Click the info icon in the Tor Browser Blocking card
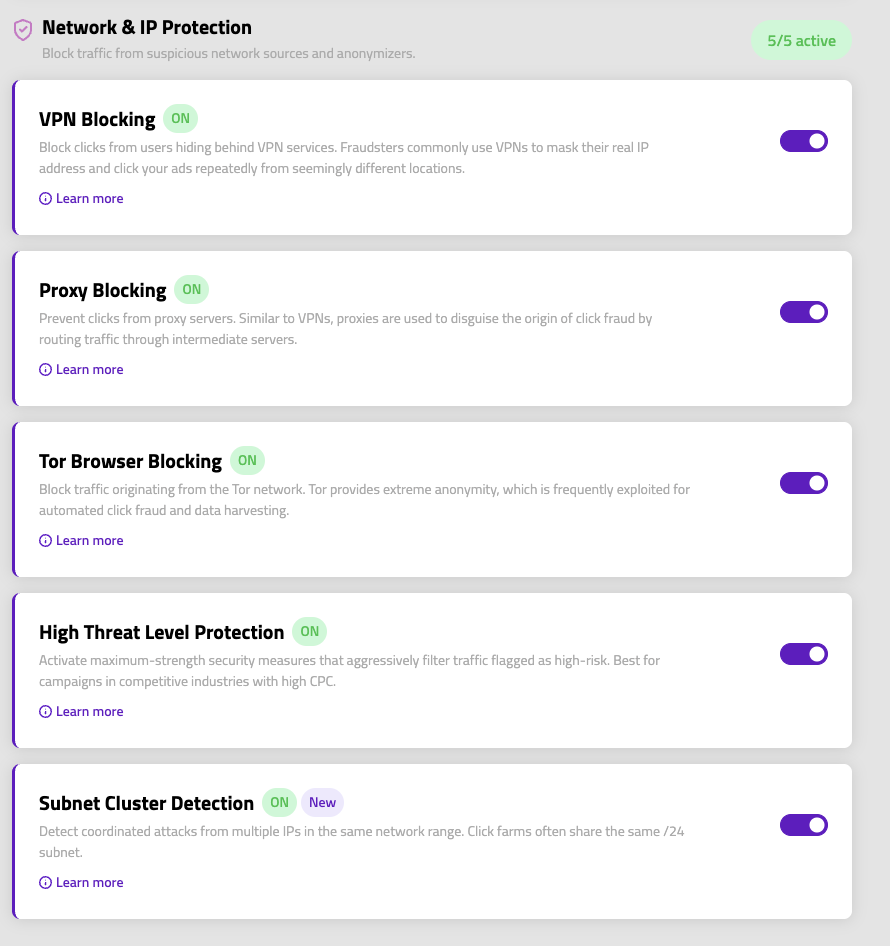Screen dimensions: 890x946 45,540
